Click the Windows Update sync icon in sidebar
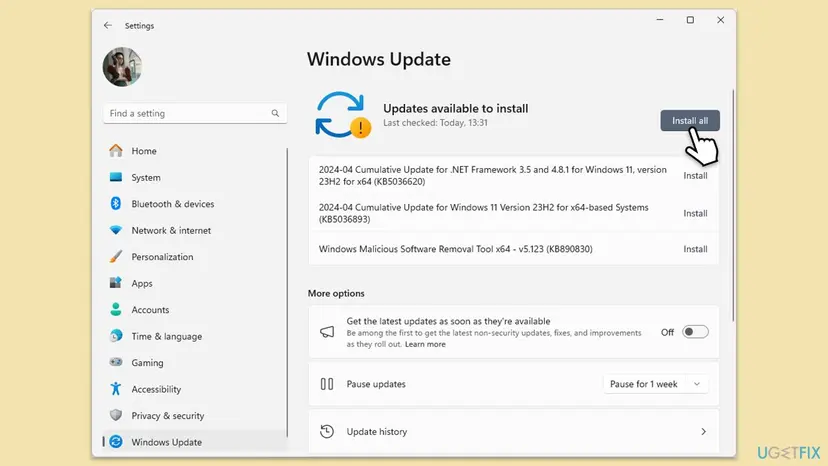Viewport: 828px width, 466px height. point(116,442)
